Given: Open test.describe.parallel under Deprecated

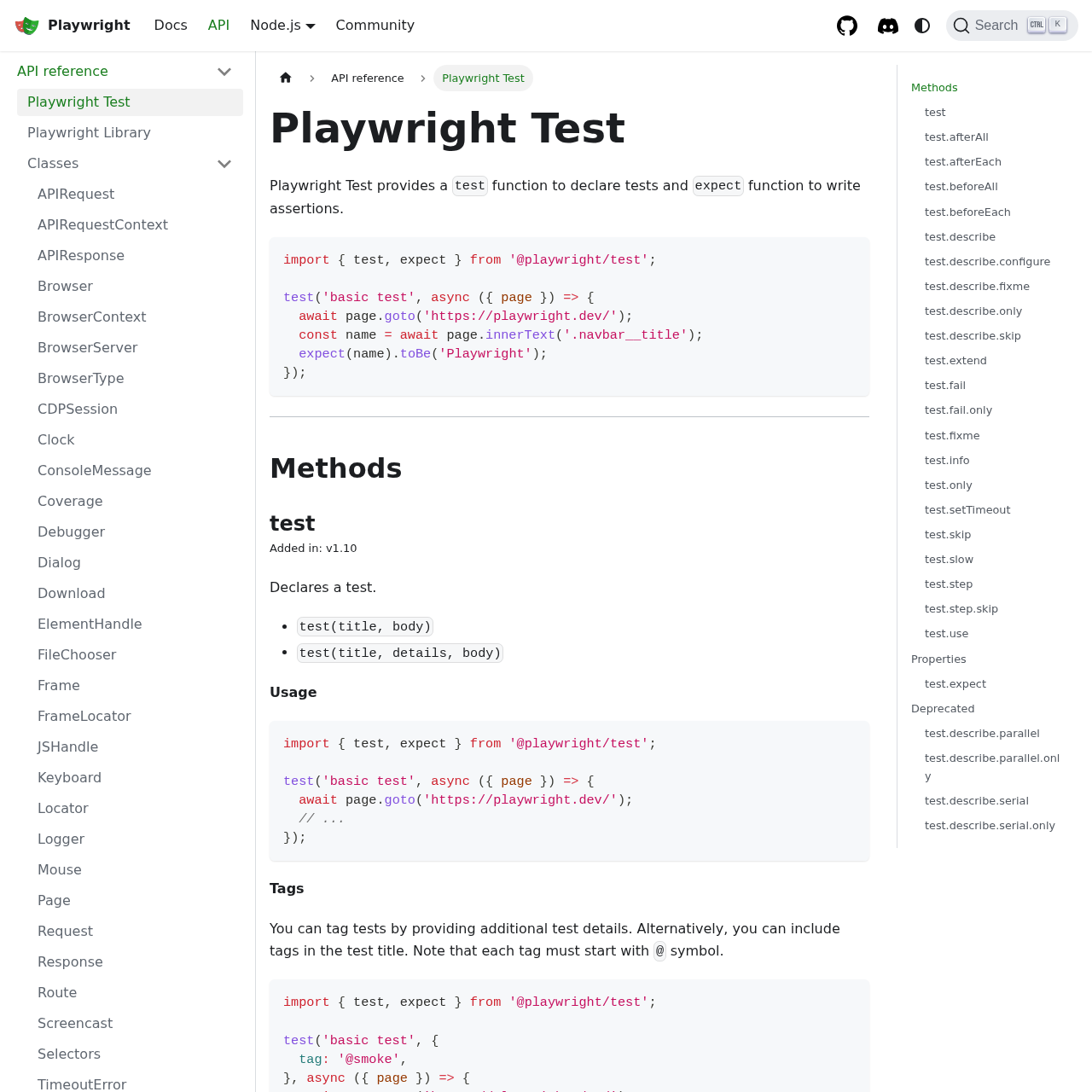Looking at the screenshot, I should 982,734.
